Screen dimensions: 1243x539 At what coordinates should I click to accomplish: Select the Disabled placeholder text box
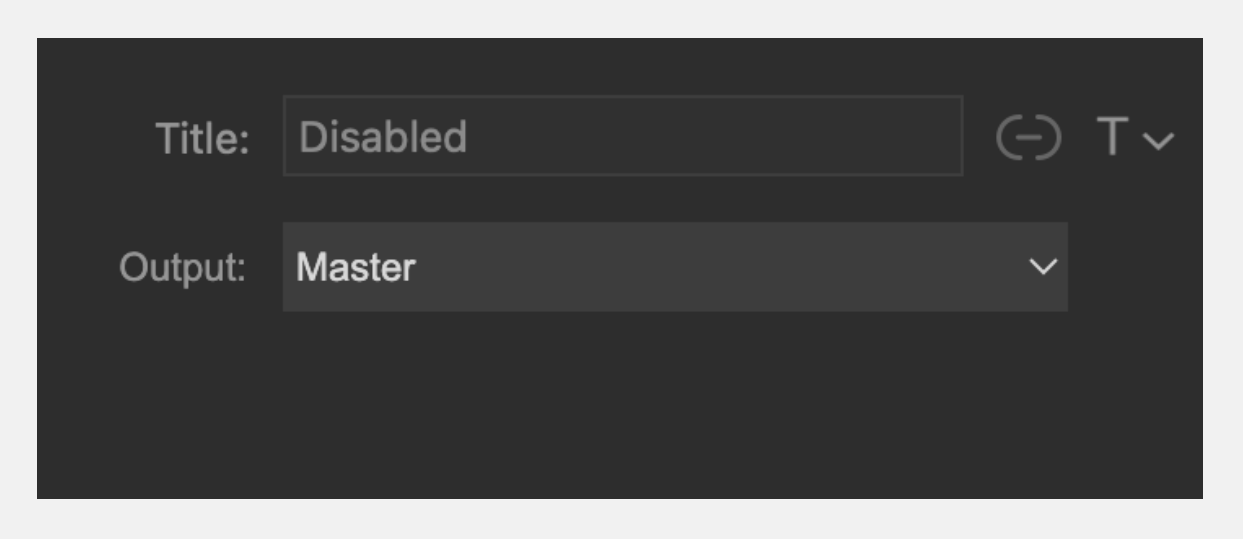coord(623,136)
